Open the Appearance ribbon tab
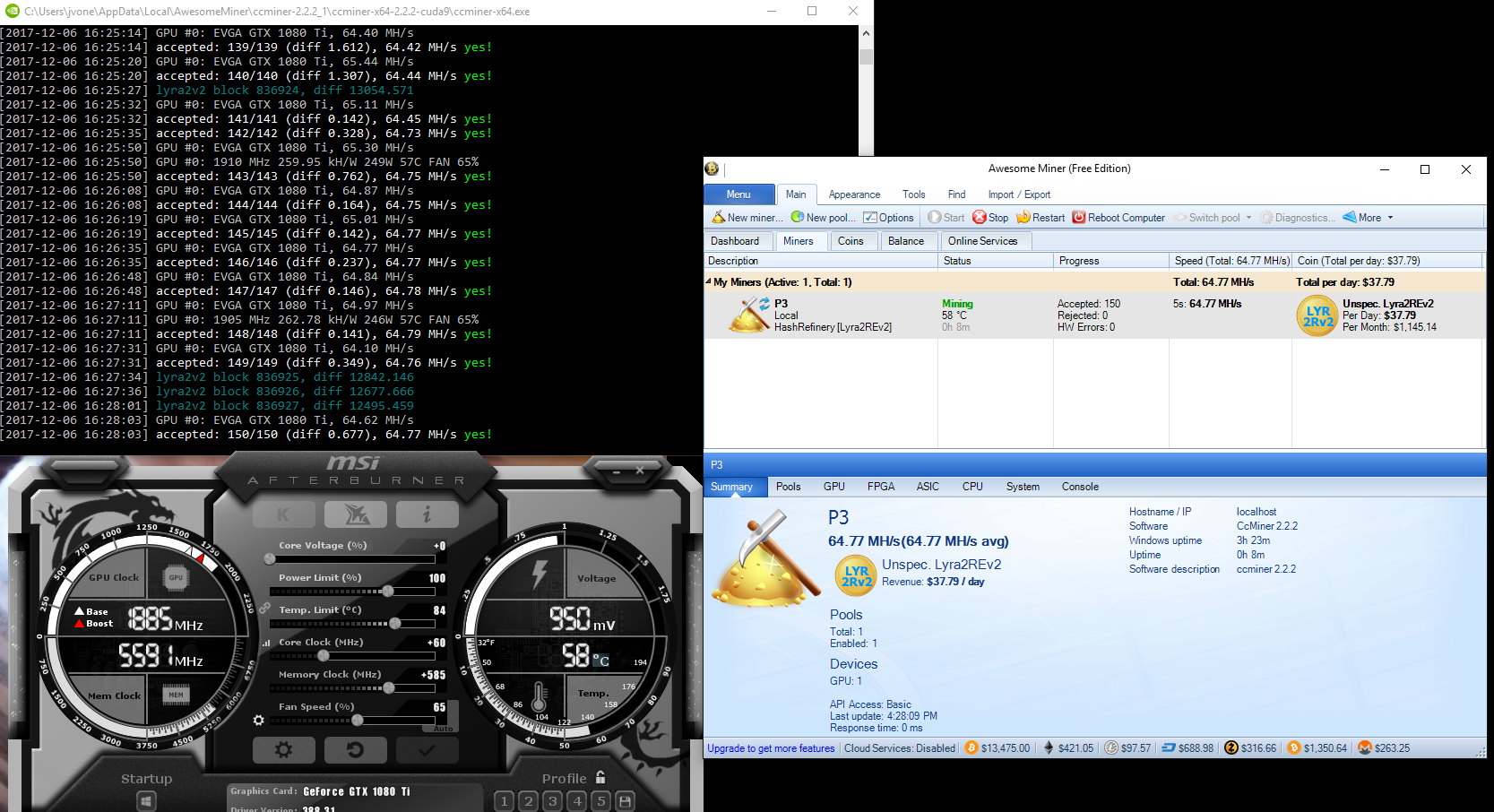 pos(854,194)
